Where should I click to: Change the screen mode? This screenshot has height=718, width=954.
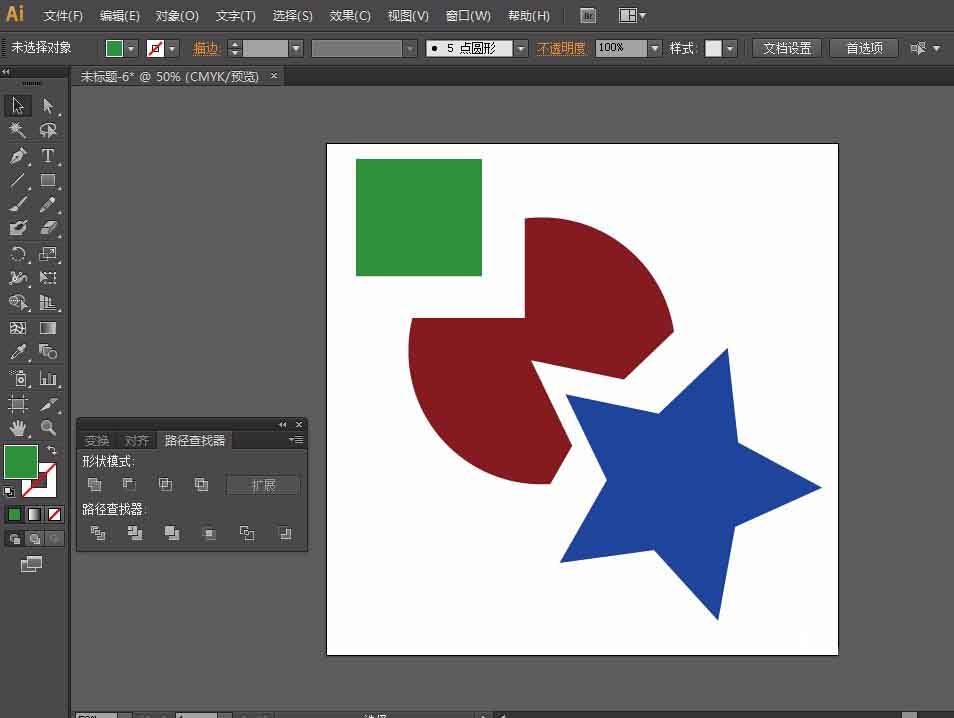(x=31, y=564)
